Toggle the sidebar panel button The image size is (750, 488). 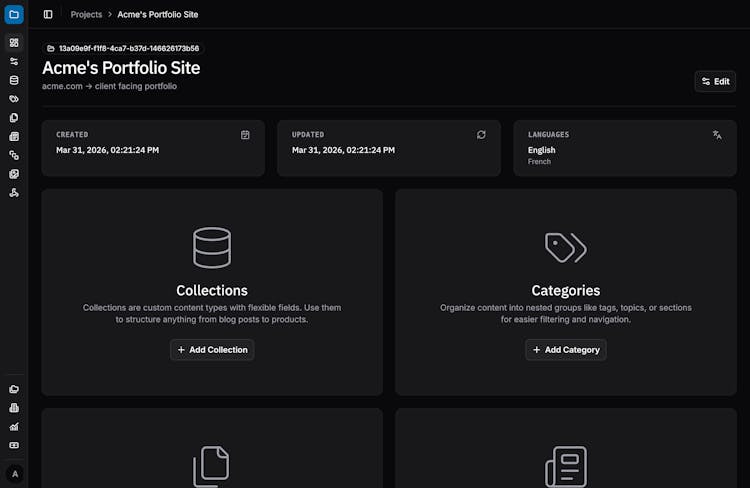[x=48, y=15]
